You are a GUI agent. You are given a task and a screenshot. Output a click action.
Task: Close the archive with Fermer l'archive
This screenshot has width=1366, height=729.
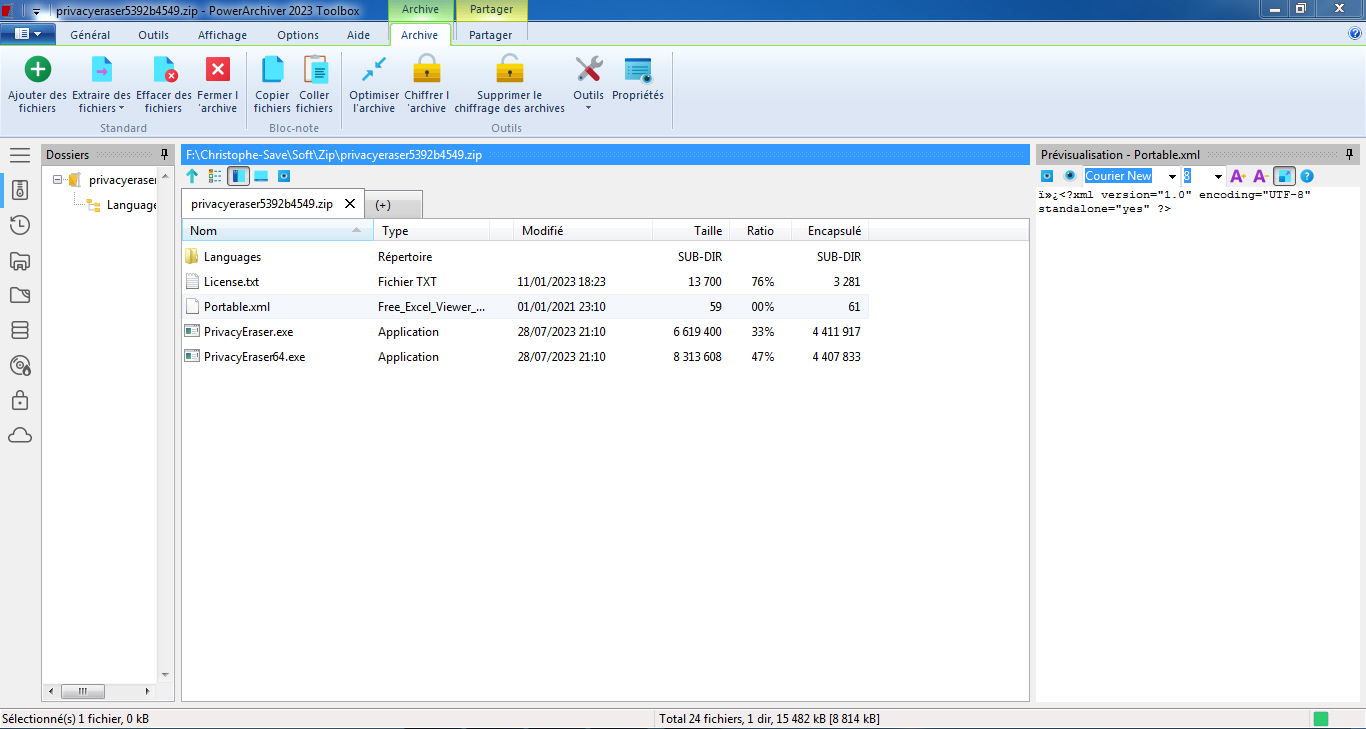point(217,84)
